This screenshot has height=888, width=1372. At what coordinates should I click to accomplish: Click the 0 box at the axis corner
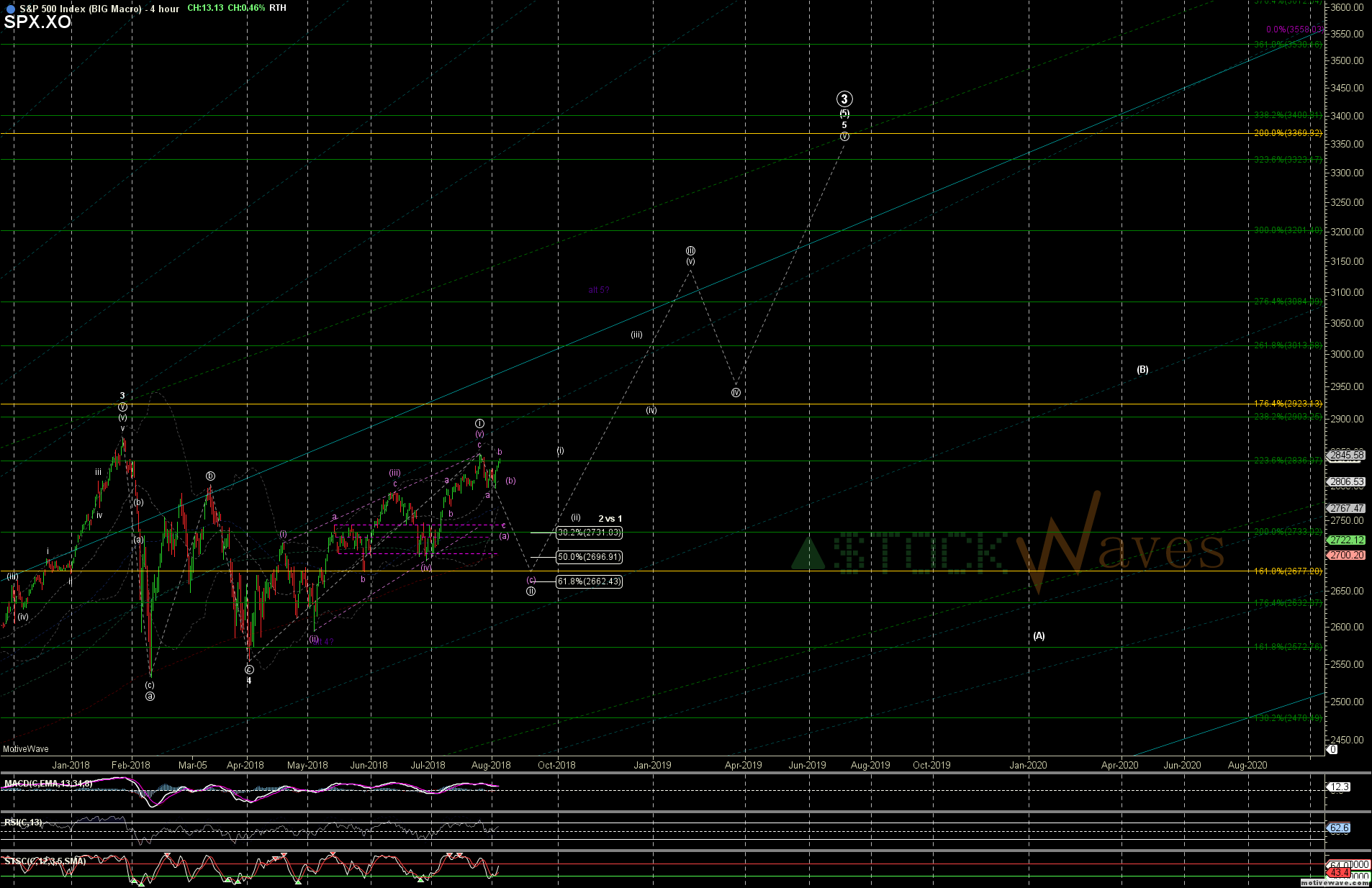(1332, 749)
